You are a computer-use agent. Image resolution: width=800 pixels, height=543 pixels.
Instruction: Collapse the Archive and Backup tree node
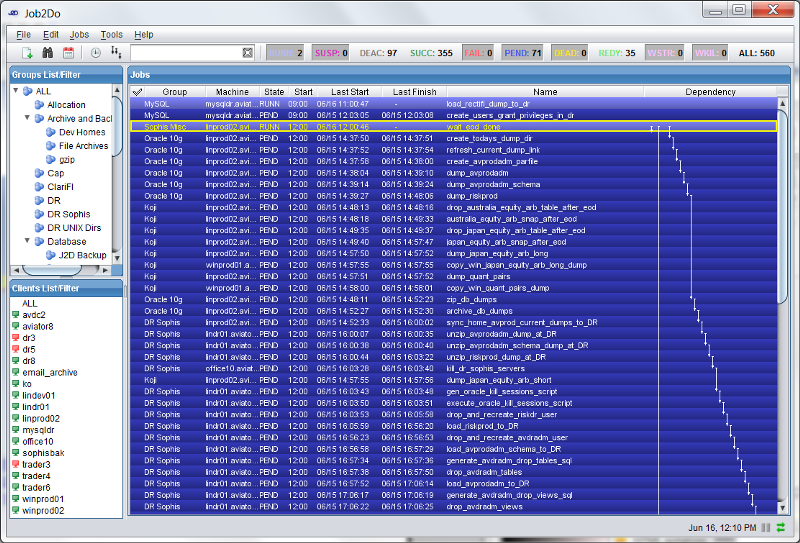pyautogui.click(x=27, y=118)
